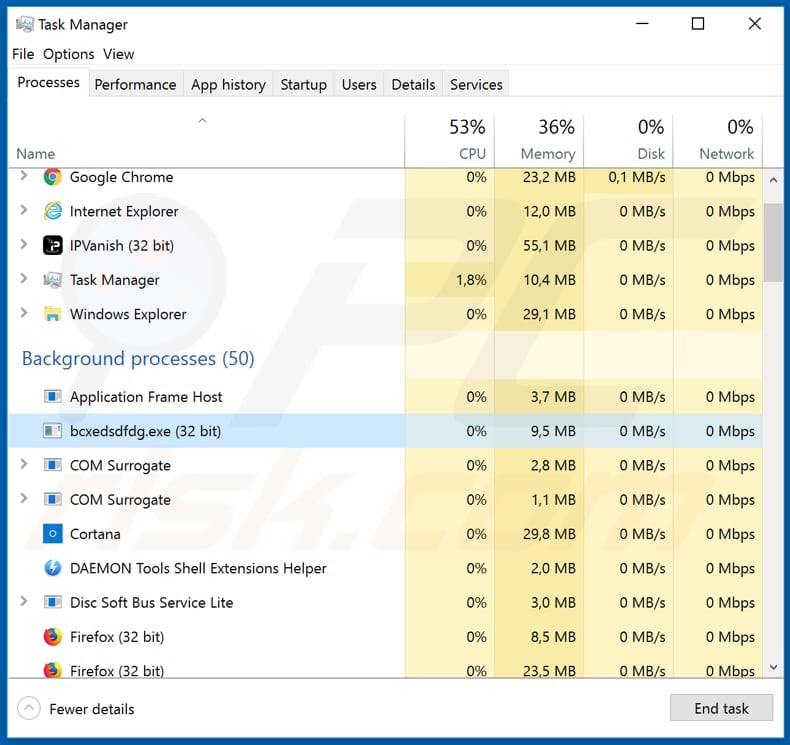Sort by the Network column header

718,141
